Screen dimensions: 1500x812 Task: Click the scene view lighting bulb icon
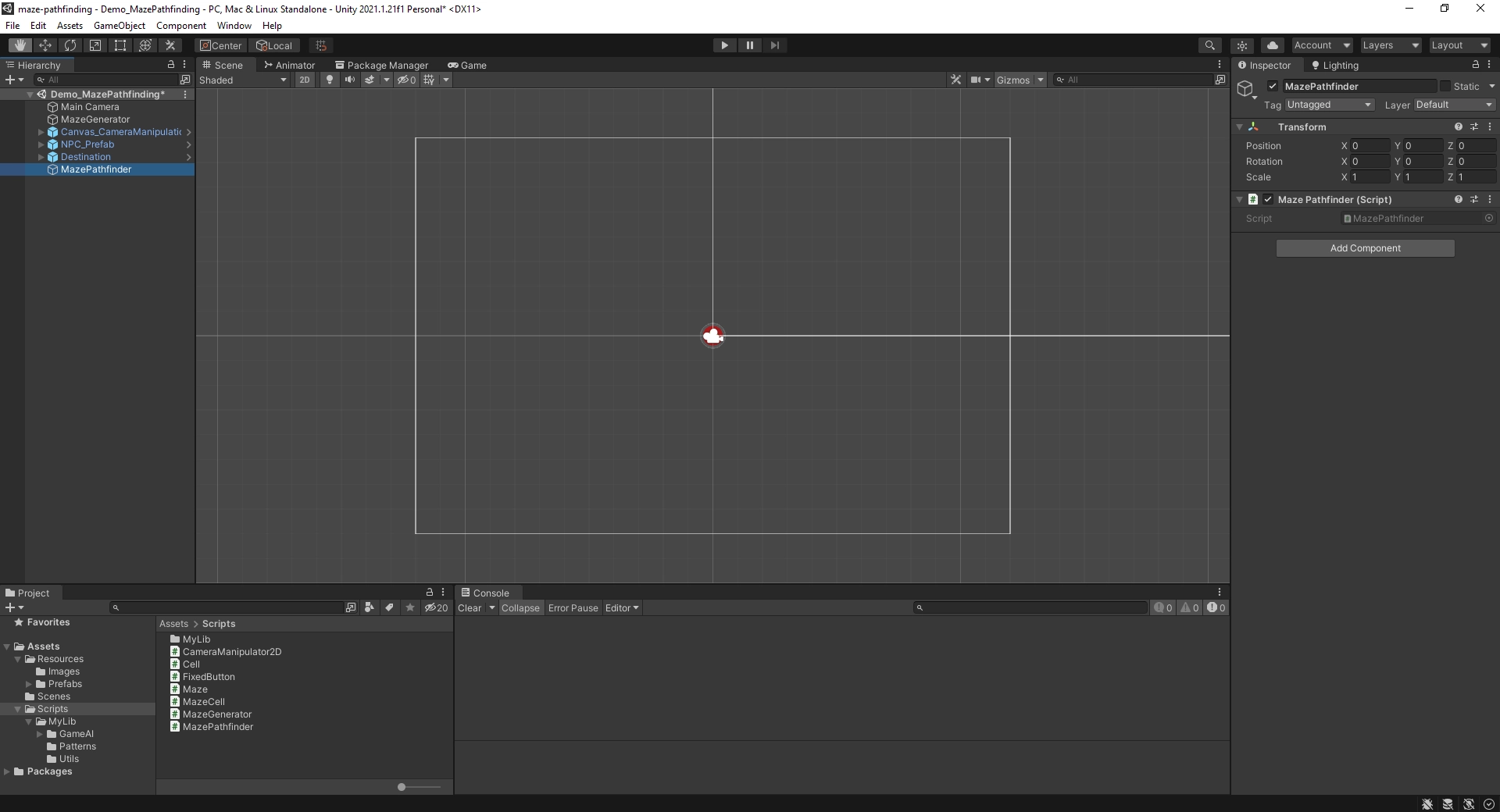329,80
